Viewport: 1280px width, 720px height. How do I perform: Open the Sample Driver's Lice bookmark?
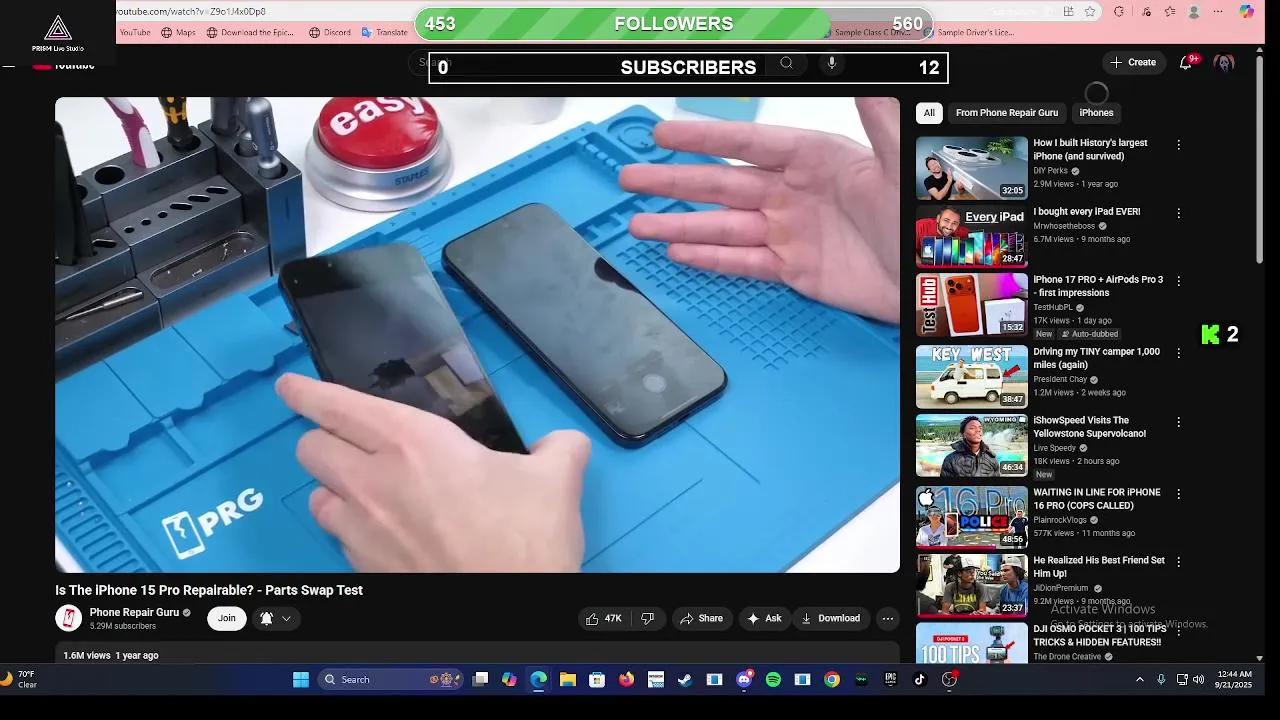click(x=969, y=32)
